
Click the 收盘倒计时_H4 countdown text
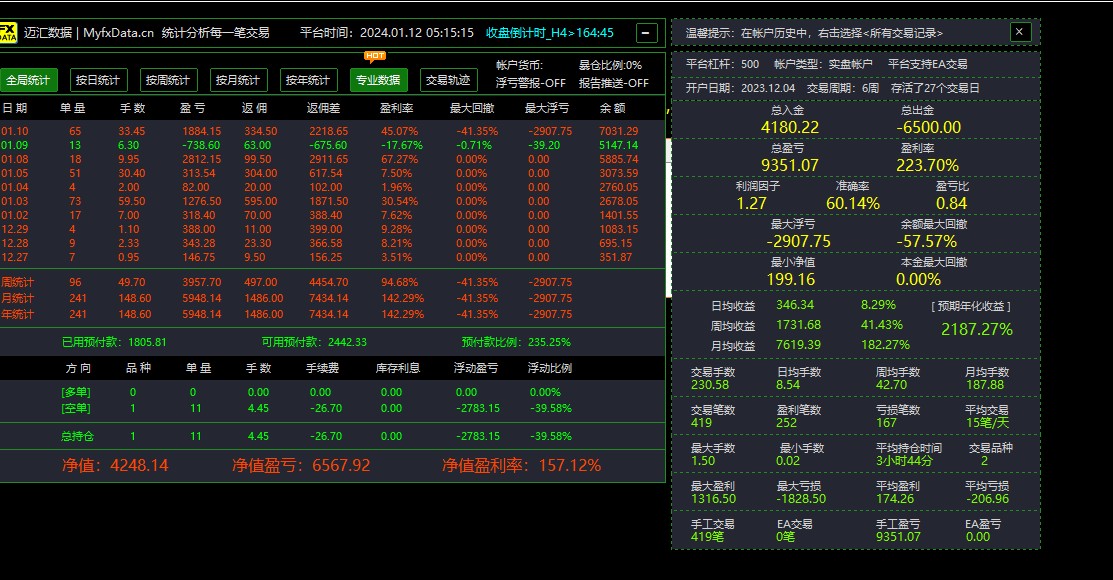549,33
